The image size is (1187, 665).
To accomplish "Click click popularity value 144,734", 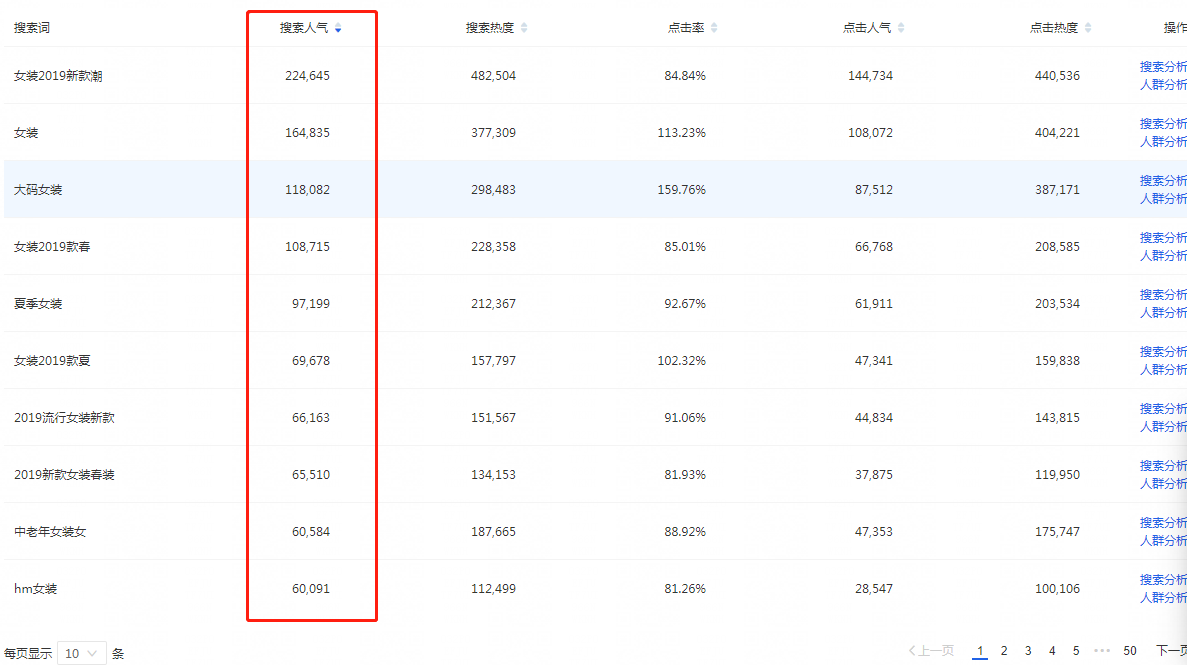I will [x=871, y=76].
